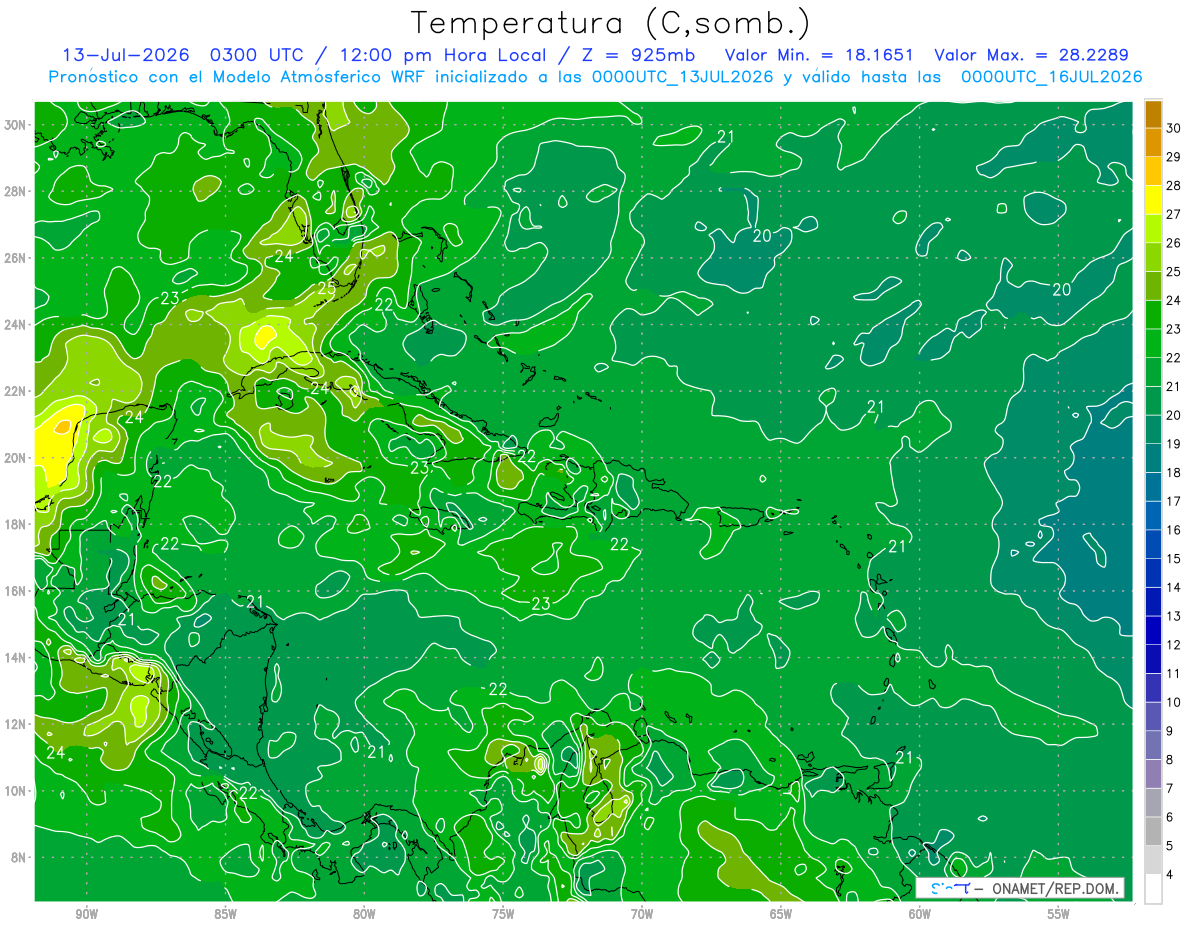This screenshot has height=927, width=1200.
Task: Click the lime colorbar segment between 26 and 27
Action: point(1153,228)
